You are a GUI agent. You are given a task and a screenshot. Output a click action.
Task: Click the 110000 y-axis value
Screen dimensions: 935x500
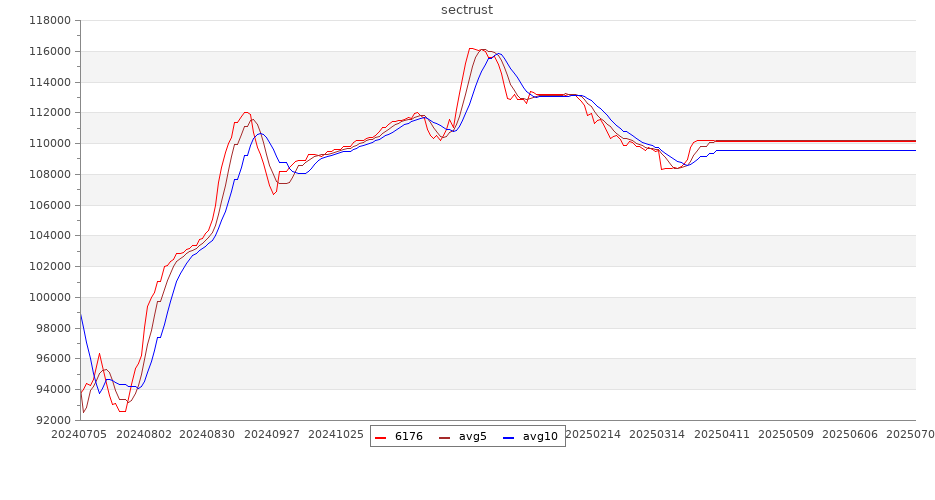[49, 144]
